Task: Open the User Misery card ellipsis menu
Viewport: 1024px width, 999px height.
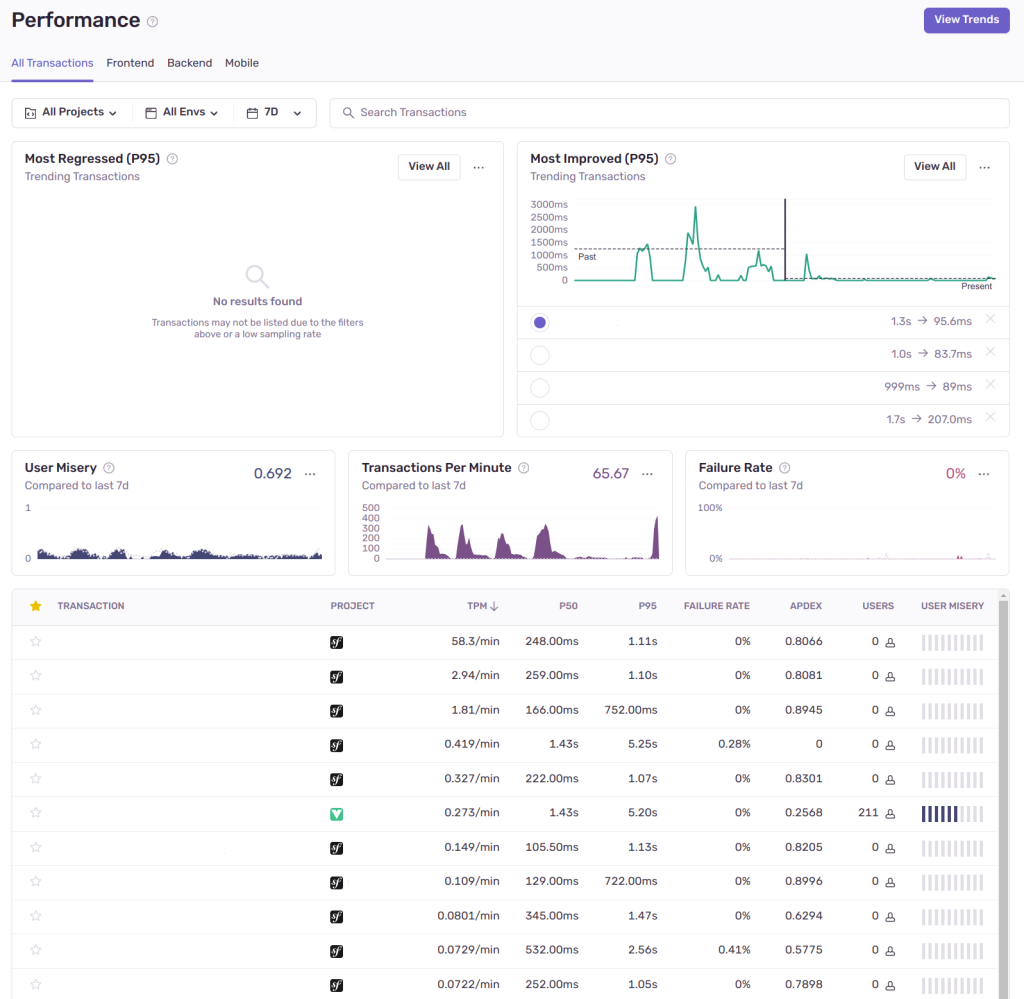Action: [x=310, y=474]
